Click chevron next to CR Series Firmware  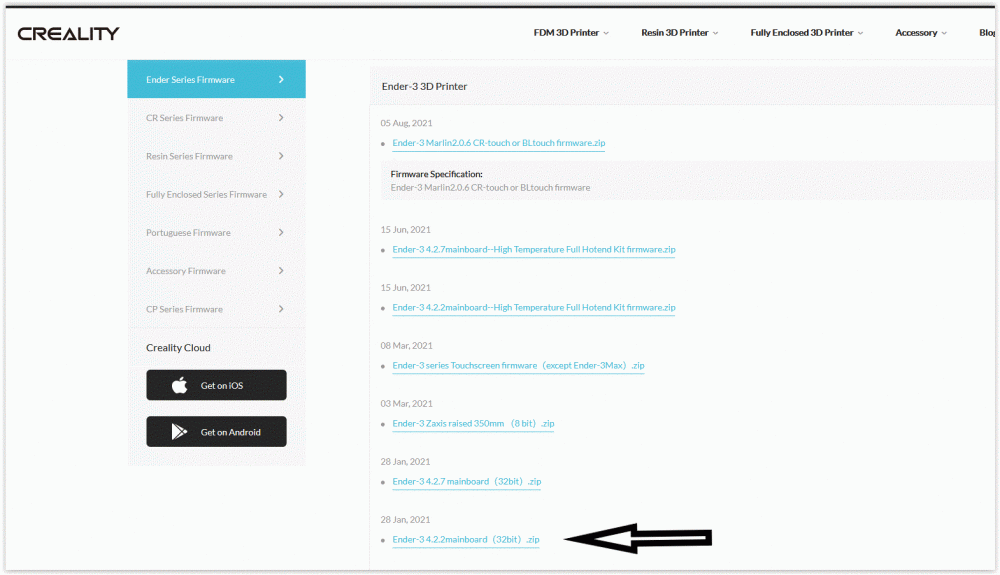(x=281, y=117)
